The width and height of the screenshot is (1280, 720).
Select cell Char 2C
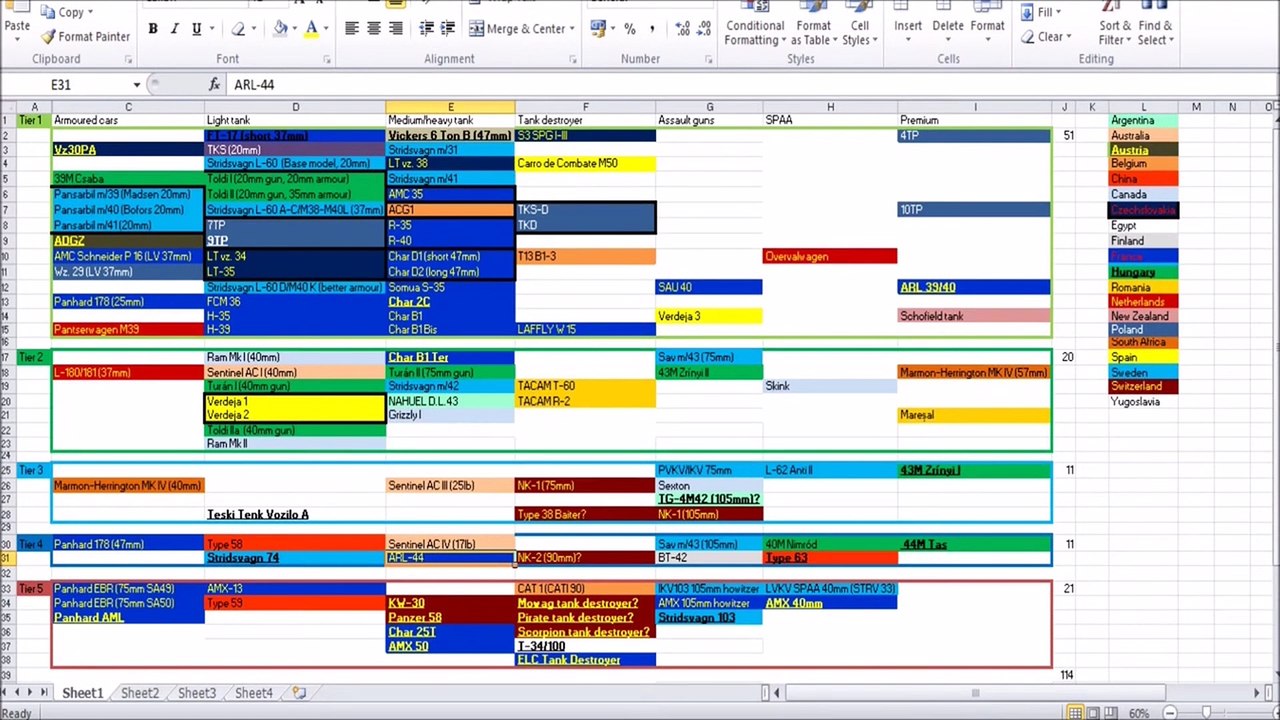coord(450,302)
